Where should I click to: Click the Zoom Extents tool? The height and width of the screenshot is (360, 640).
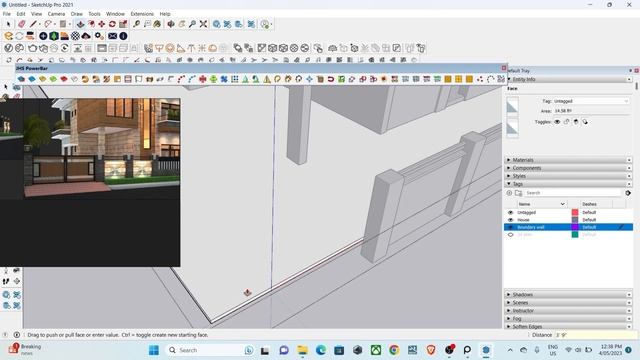pyautogui.click(x=203, y=24)
